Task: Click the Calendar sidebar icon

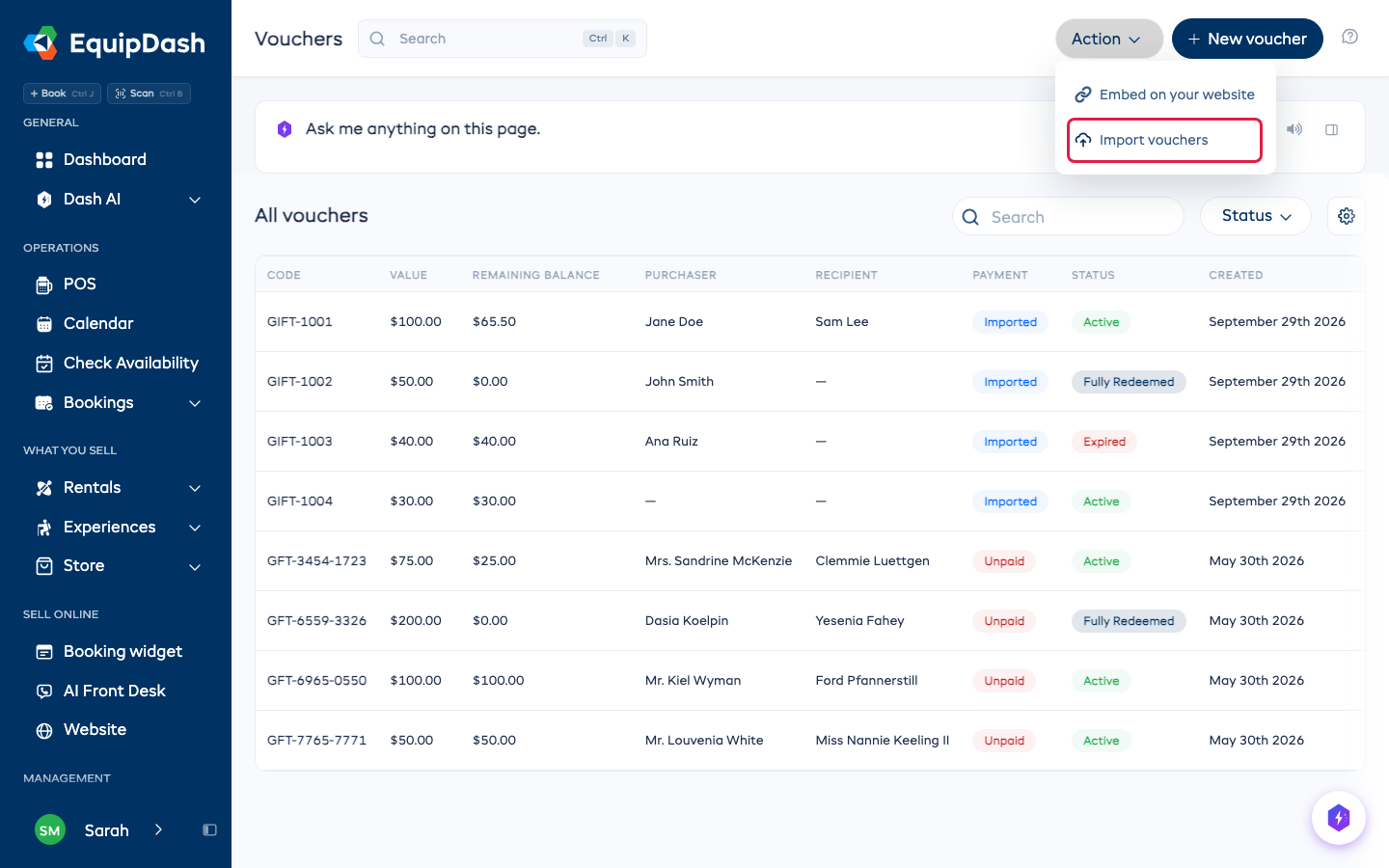Action: click(x=44, y=324)
